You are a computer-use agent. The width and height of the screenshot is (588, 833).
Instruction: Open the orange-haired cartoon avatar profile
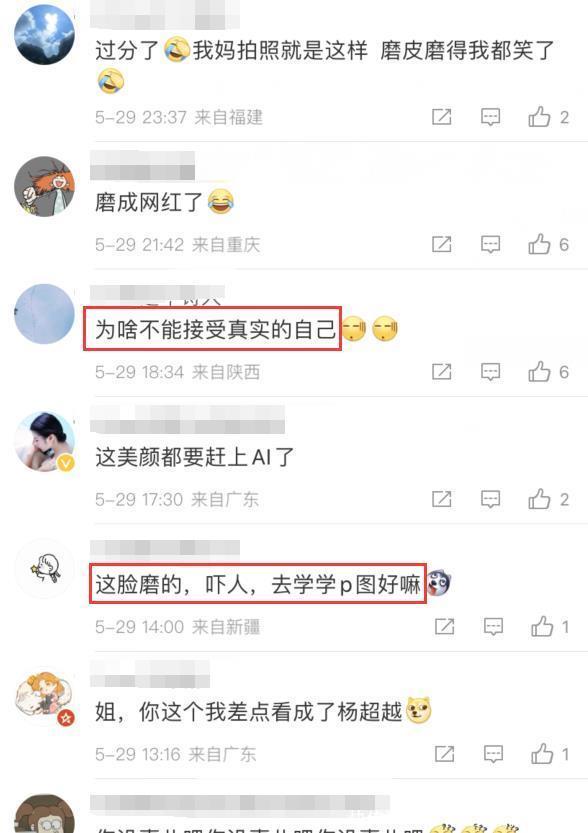tap(45, 186)
